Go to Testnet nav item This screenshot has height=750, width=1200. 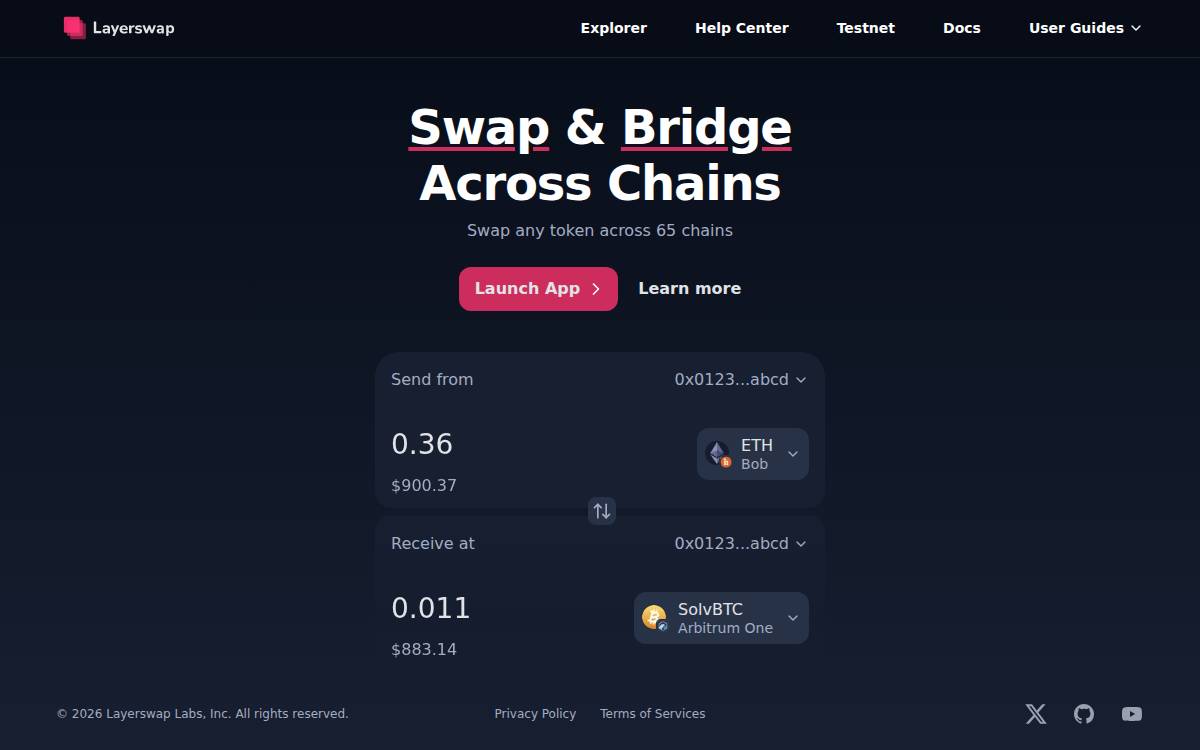tap(866, 28)
